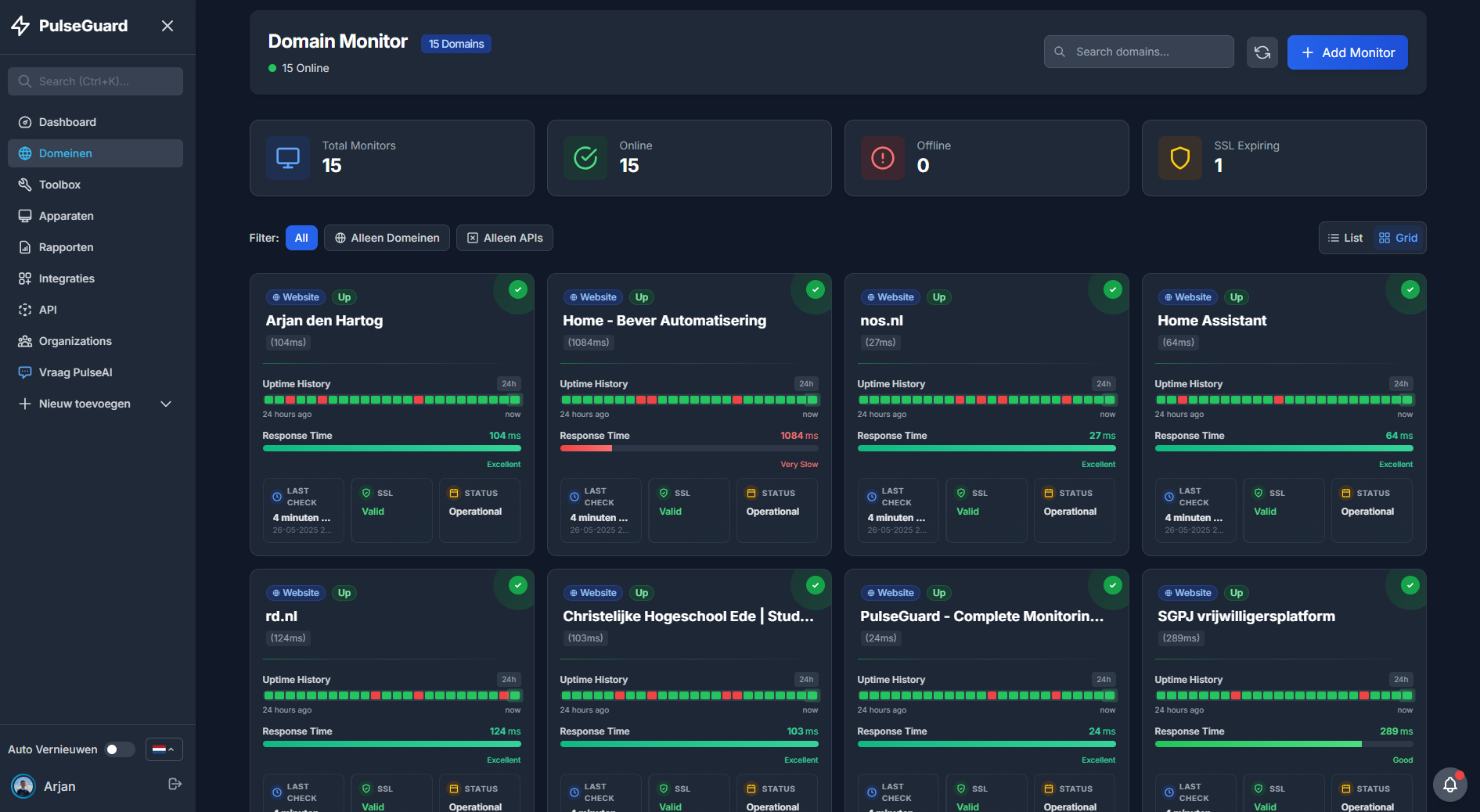Switch to List view
The image size is (1480, 812).
[1345, 238]
